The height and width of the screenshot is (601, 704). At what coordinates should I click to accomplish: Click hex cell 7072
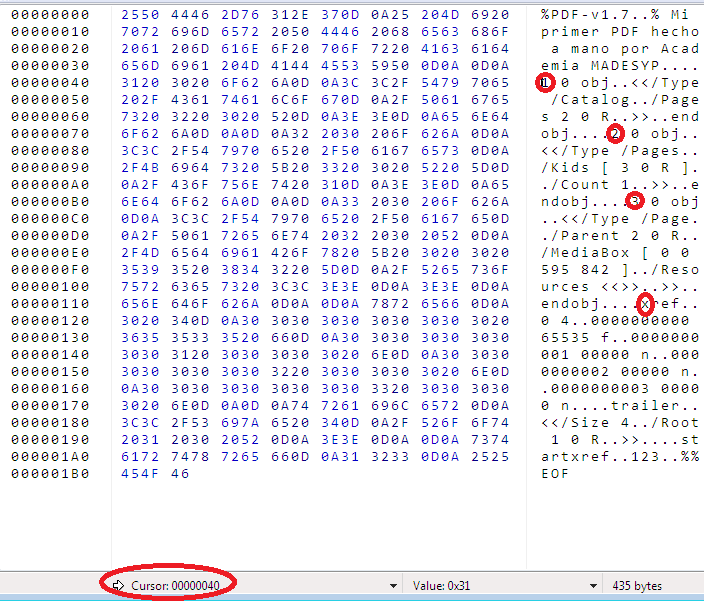click(140, 32)
